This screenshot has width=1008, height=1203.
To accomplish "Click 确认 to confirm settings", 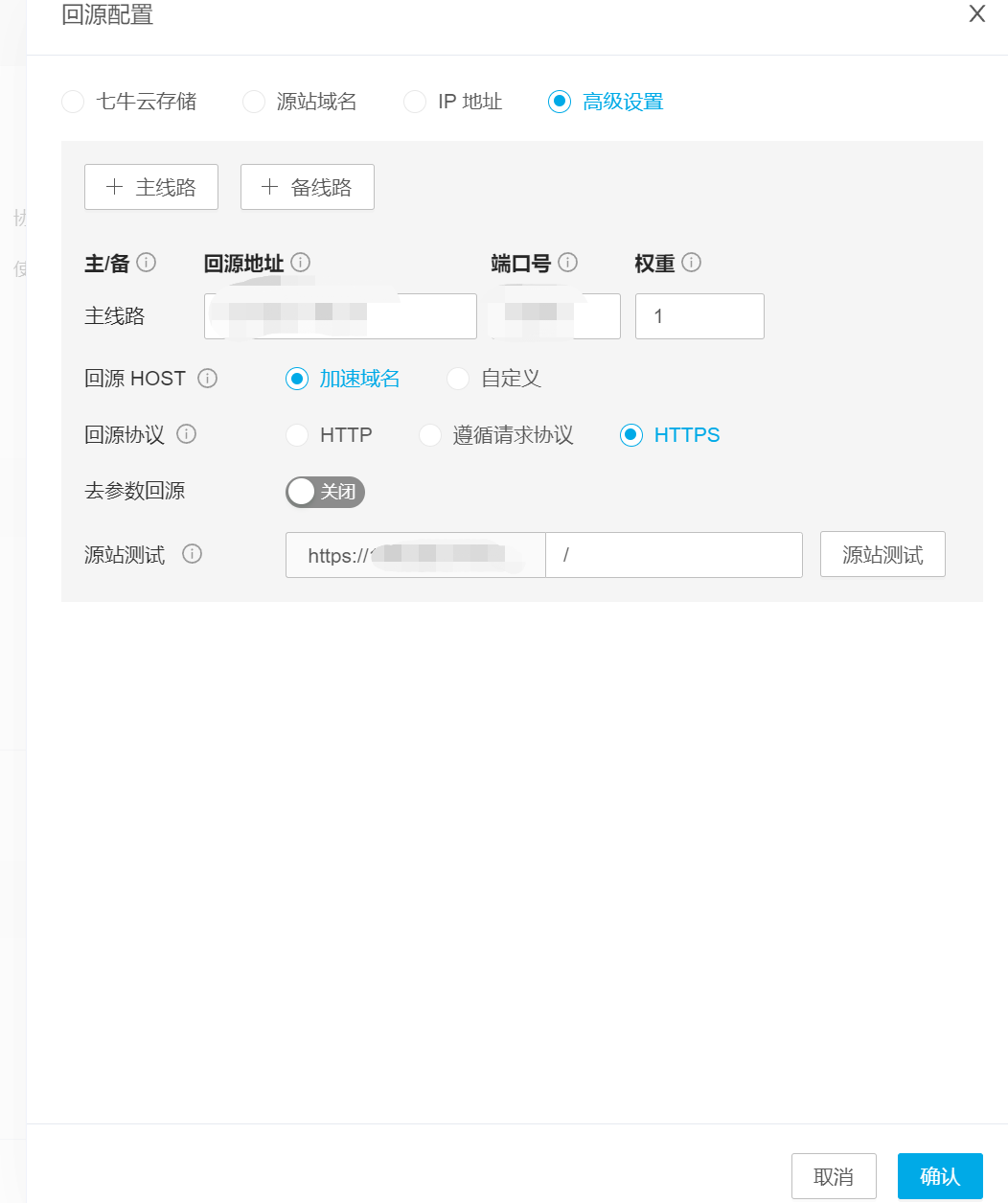I will click(940, 1176).
